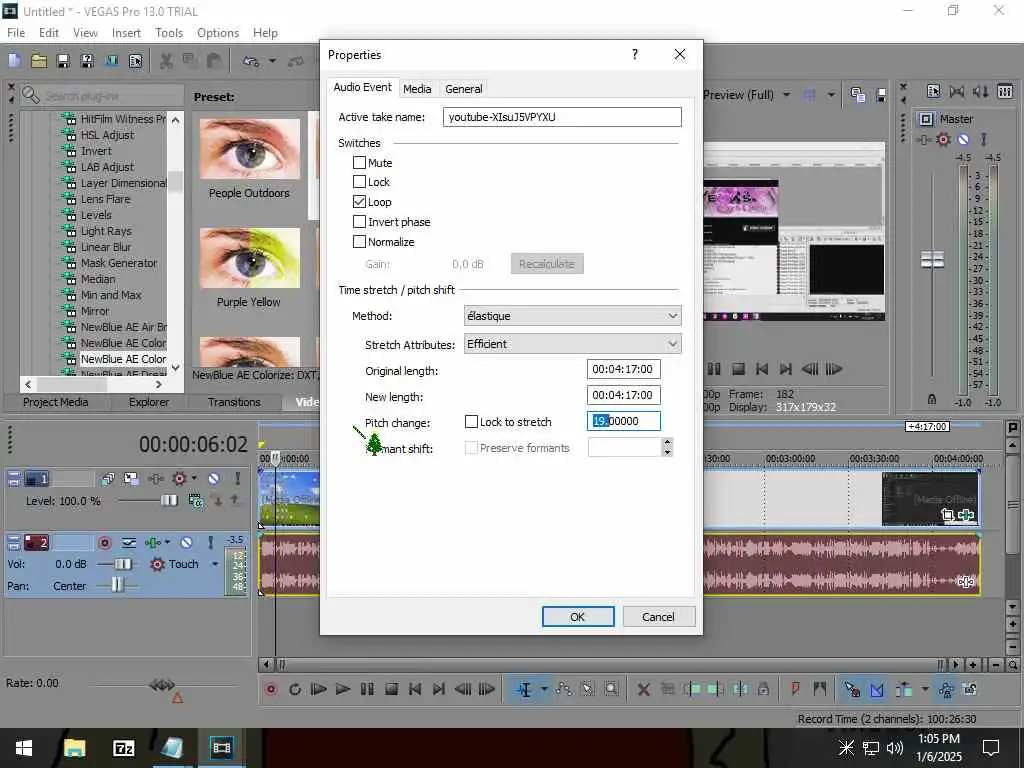Toggle Mute on video track 1
Screen dimensions: 1024x768
[214, 479]
